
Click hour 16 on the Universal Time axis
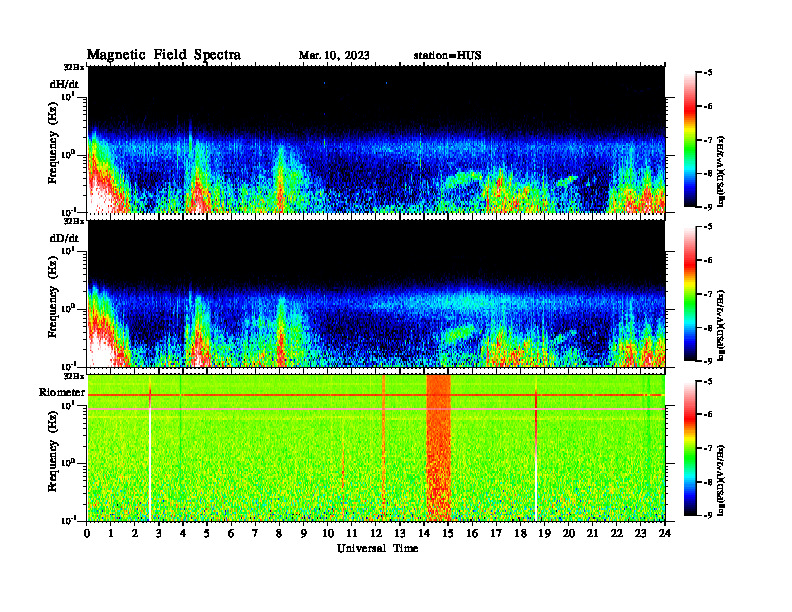pyautogui.click(x=472, y=534)
